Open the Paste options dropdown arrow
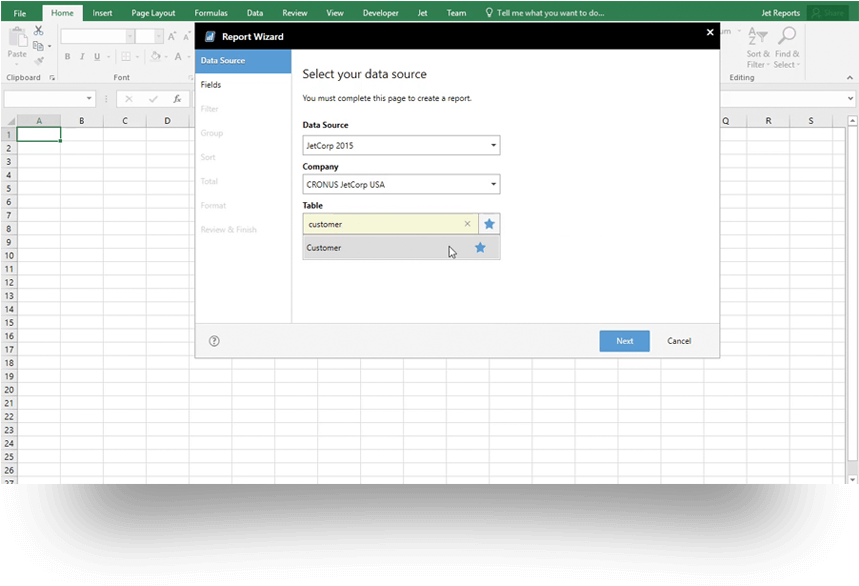The image size is (859, 586). pyautogui.click(x=17, y=64)
